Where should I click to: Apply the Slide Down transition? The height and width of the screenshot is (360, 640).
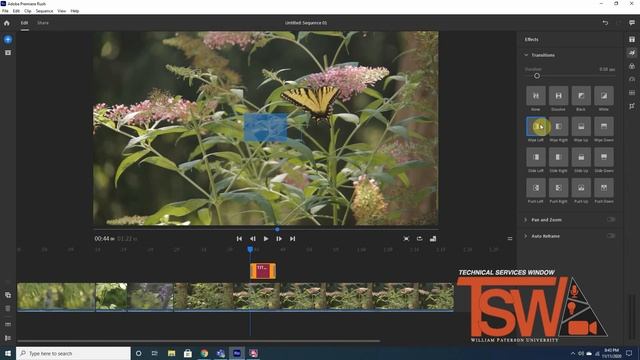point(604,157)
